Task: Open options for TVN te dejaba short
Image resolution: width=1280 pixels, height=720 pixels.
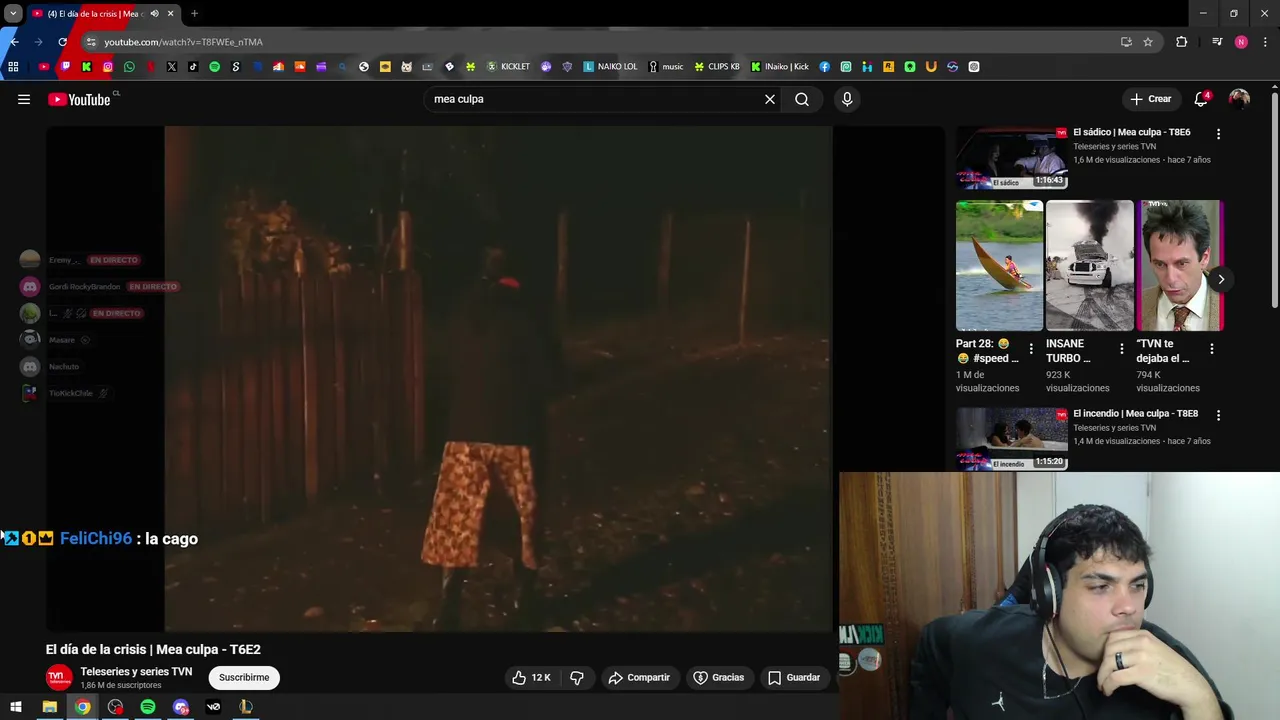Action: pos(1212,349)
